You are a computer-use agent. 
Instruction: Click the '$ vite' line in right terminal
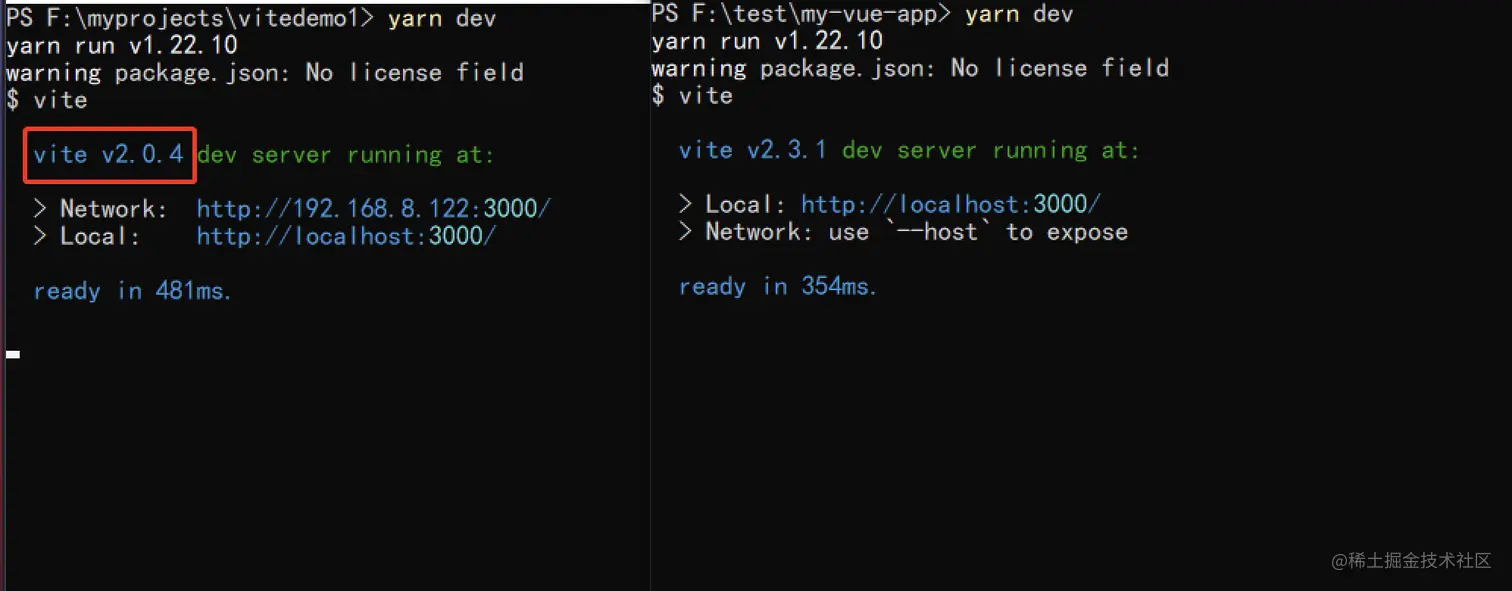tap(692, 95)
